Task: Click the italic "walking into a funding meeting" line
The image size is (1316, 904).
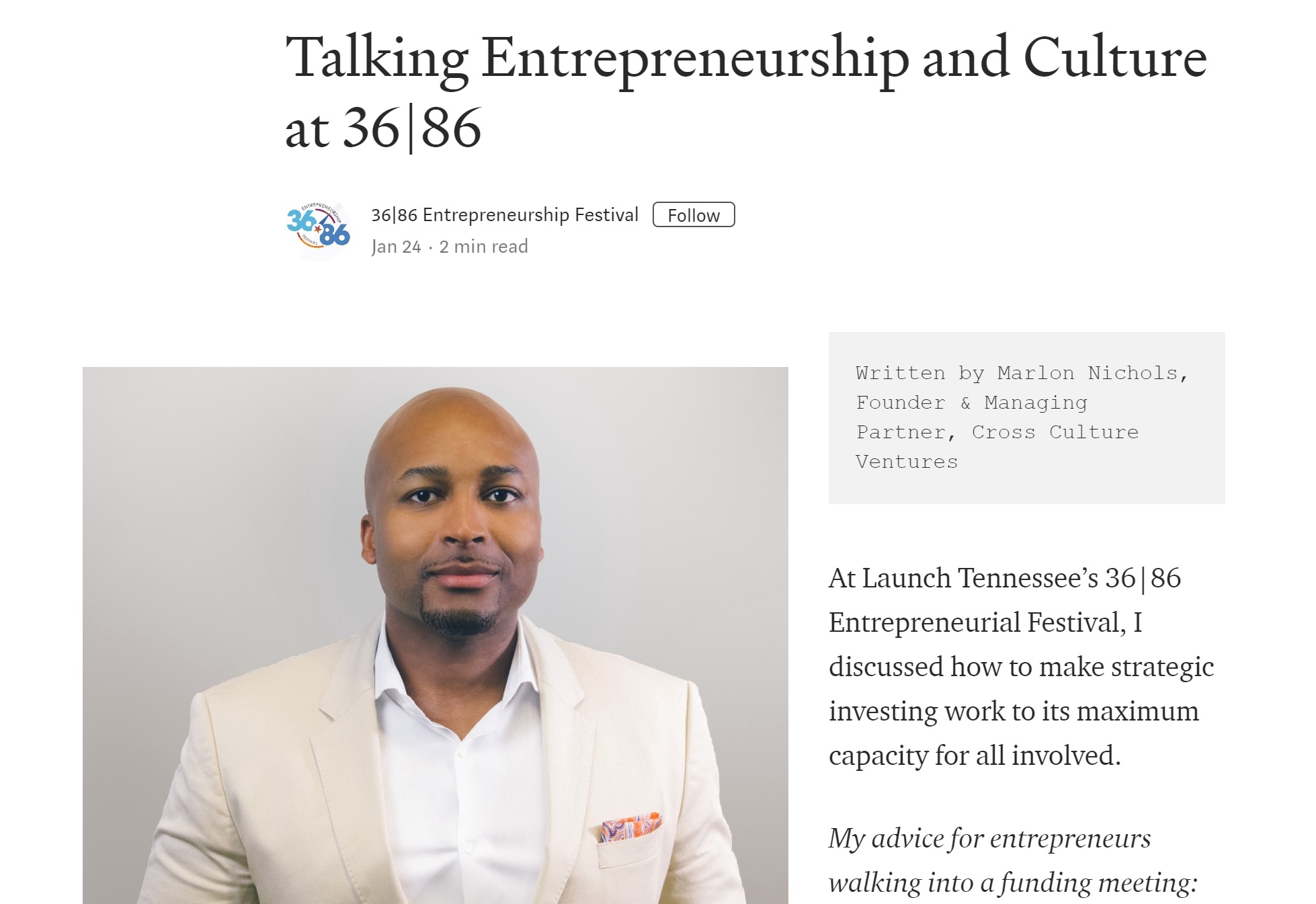Action: pyautogui.click(x=1013, y=882)
